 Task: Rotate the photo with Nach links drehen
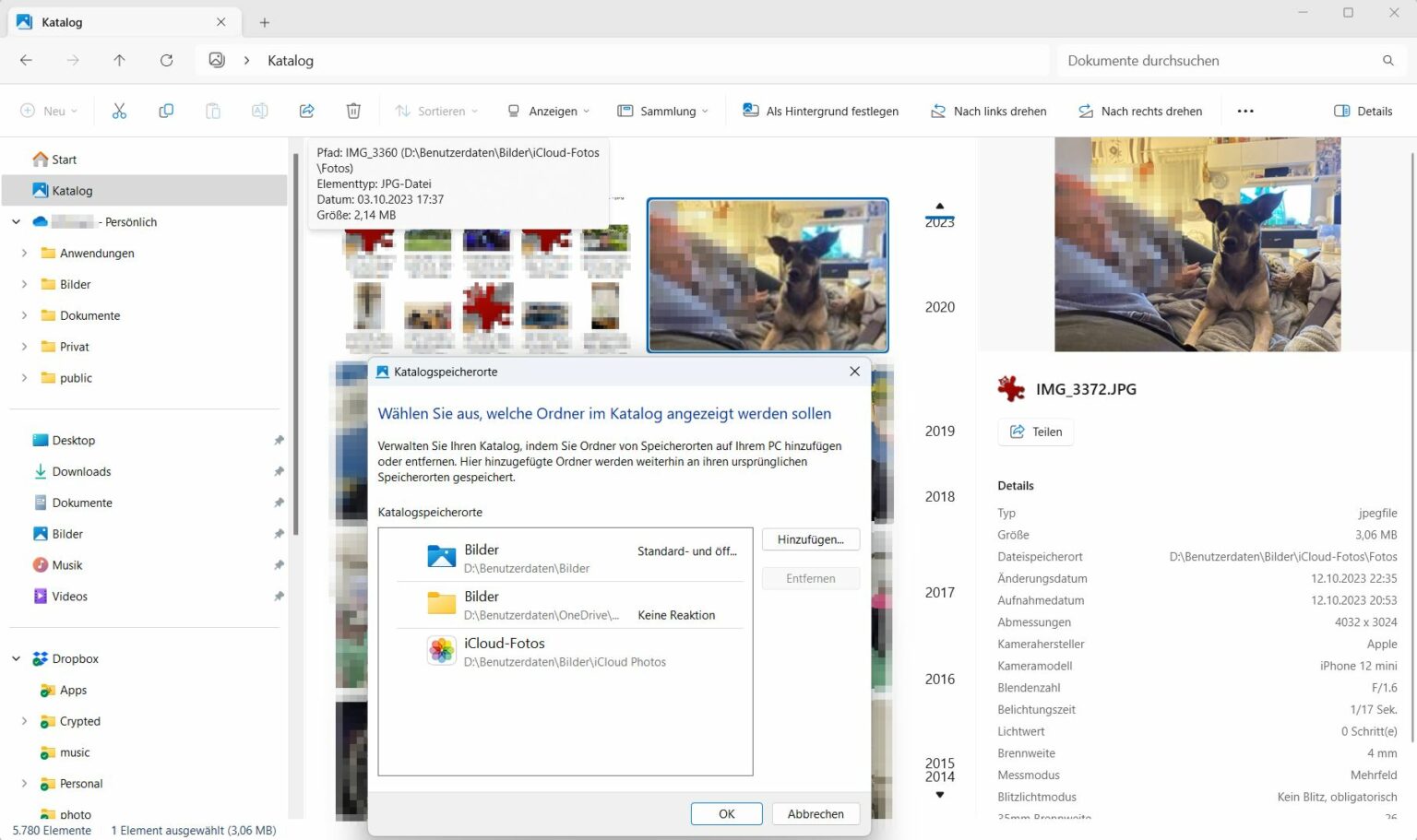988,111
